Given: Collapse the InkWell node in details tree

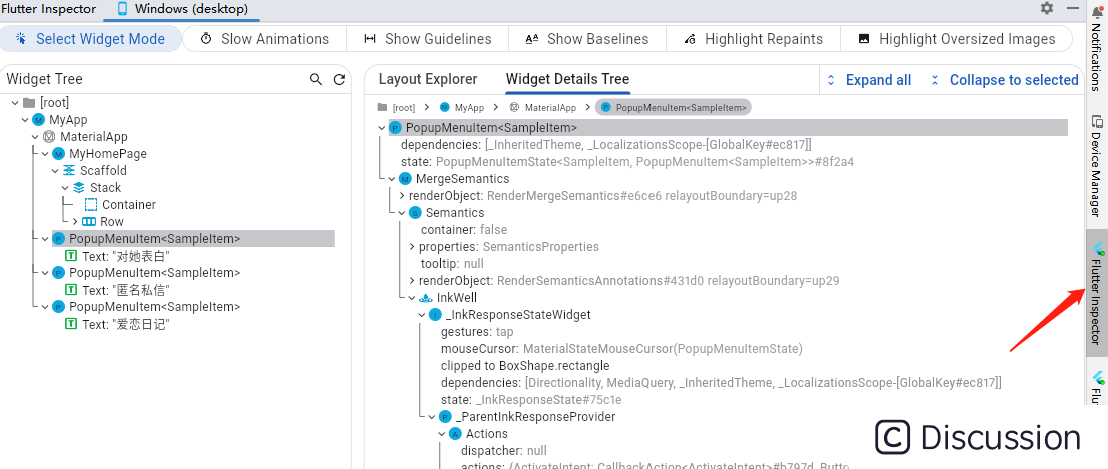Looking at the screenshot, I should [412, 297].
